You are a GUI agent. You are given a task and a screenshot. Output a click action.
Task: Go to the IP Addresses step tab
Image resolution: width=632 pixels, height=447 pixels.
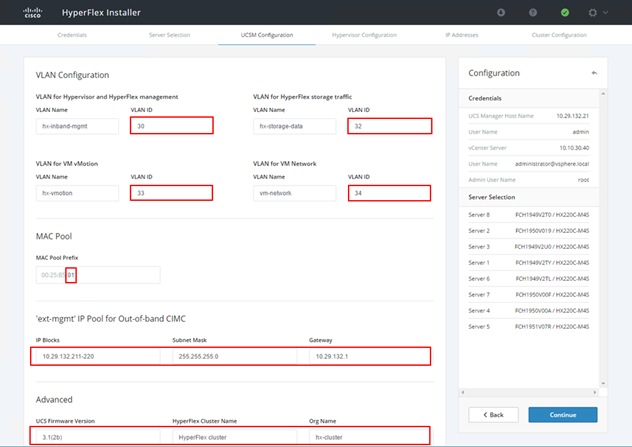(462, 35)
